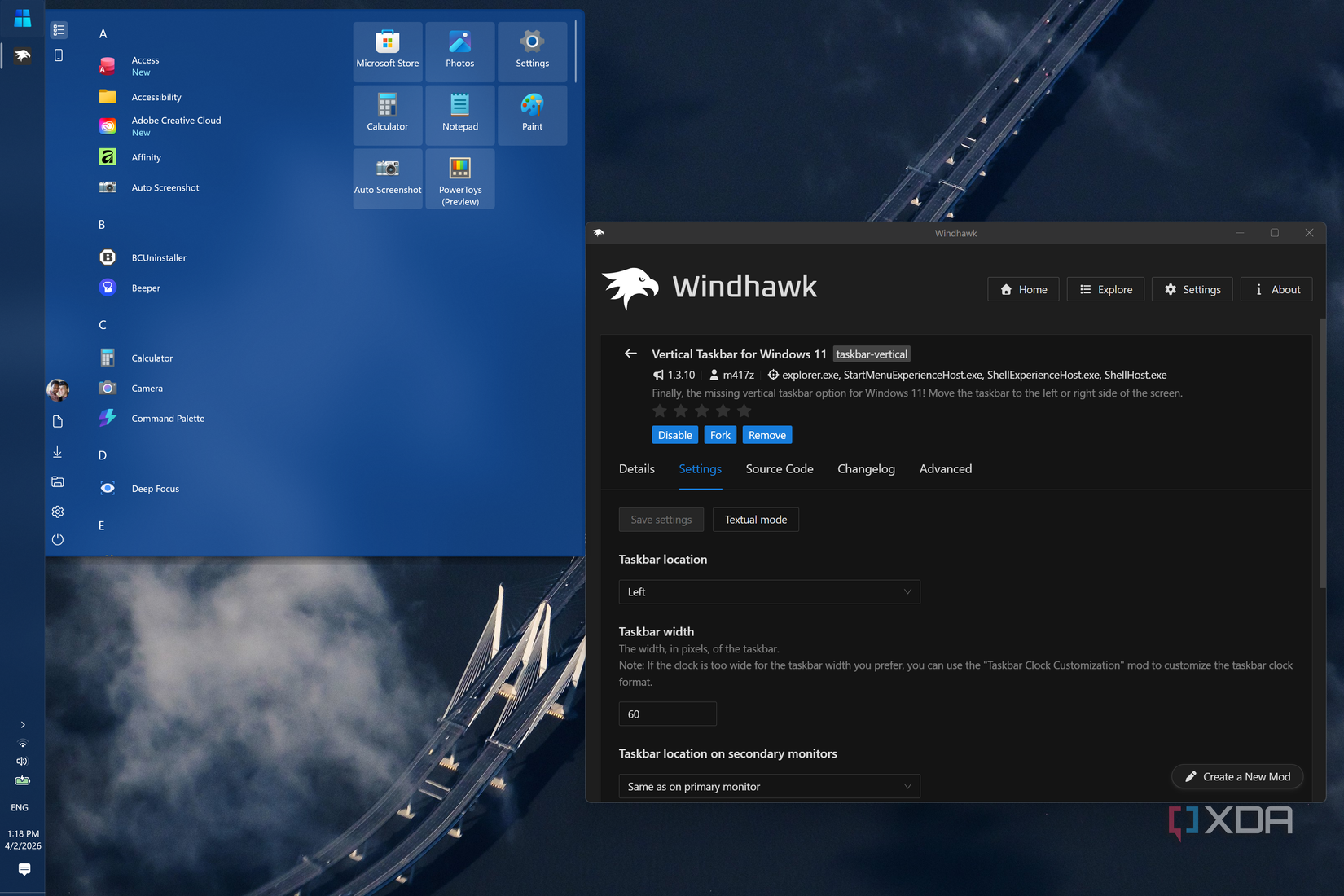The height and width of the screenshot is (896, 1344).
Task: Open the Microsoft Store tile
Action: pyautogui.click(x=388, y=51)
